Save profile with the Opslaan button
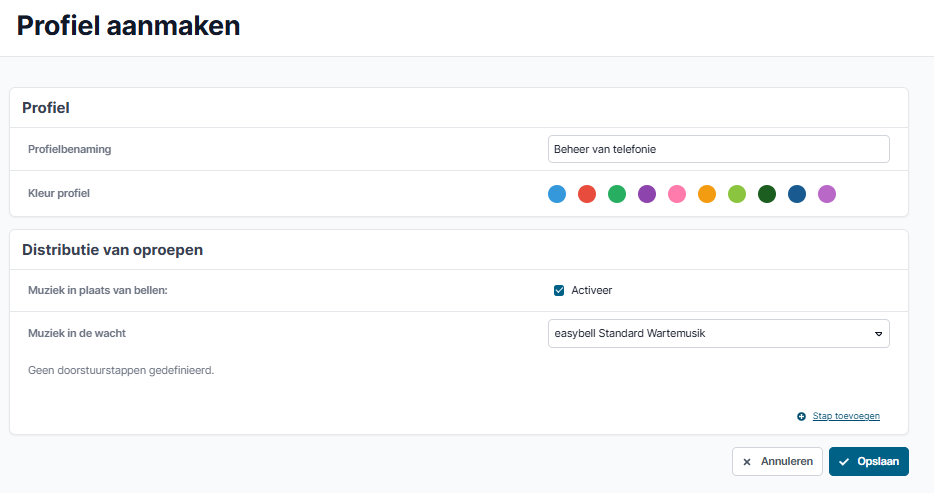The width and height of the screenshot is (934, 493). click(x=868, y=461)
